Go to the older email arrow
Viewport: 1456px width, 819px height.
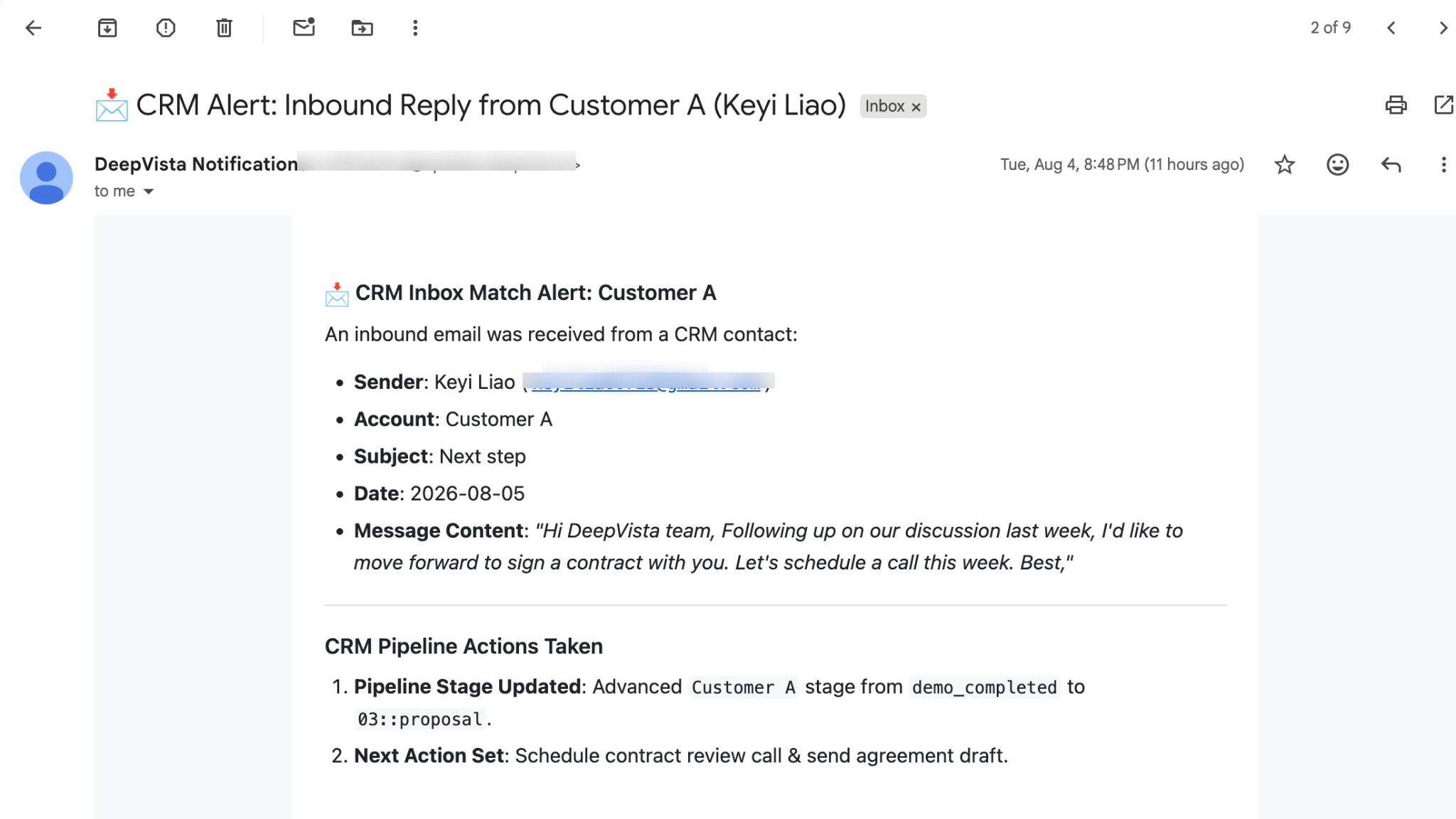point(1442,28)
